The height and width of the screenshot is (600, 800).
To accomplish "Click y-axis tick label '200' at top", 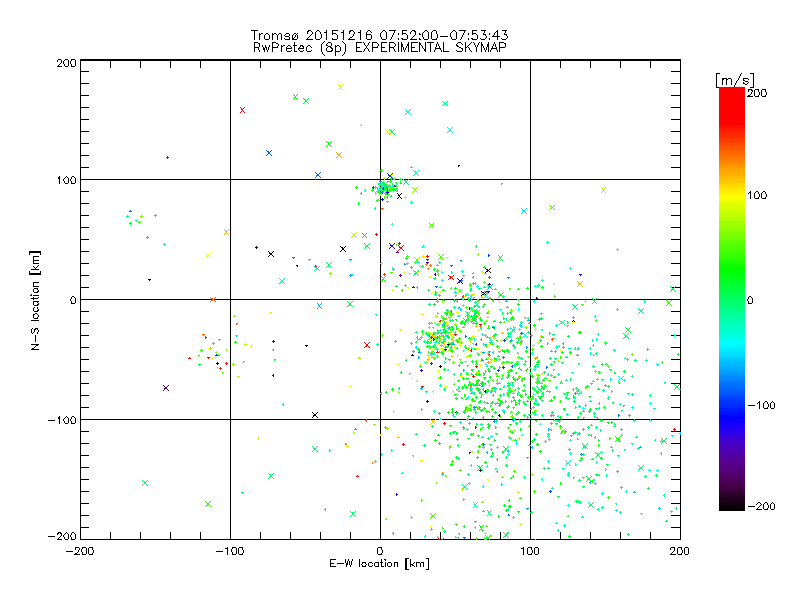I will [x=66, y=63].
